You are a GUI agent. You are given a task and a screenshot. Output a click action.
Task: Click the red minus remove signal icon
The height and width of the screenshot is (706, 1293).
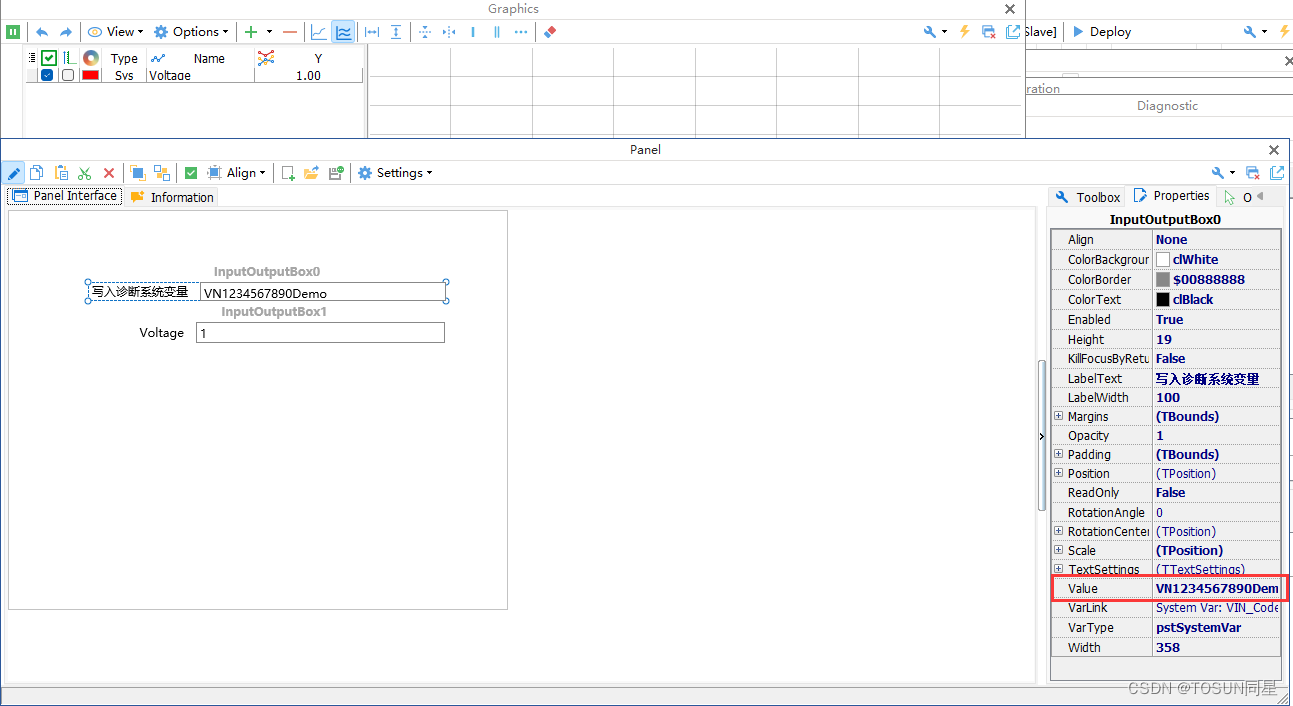click(290, 32)
